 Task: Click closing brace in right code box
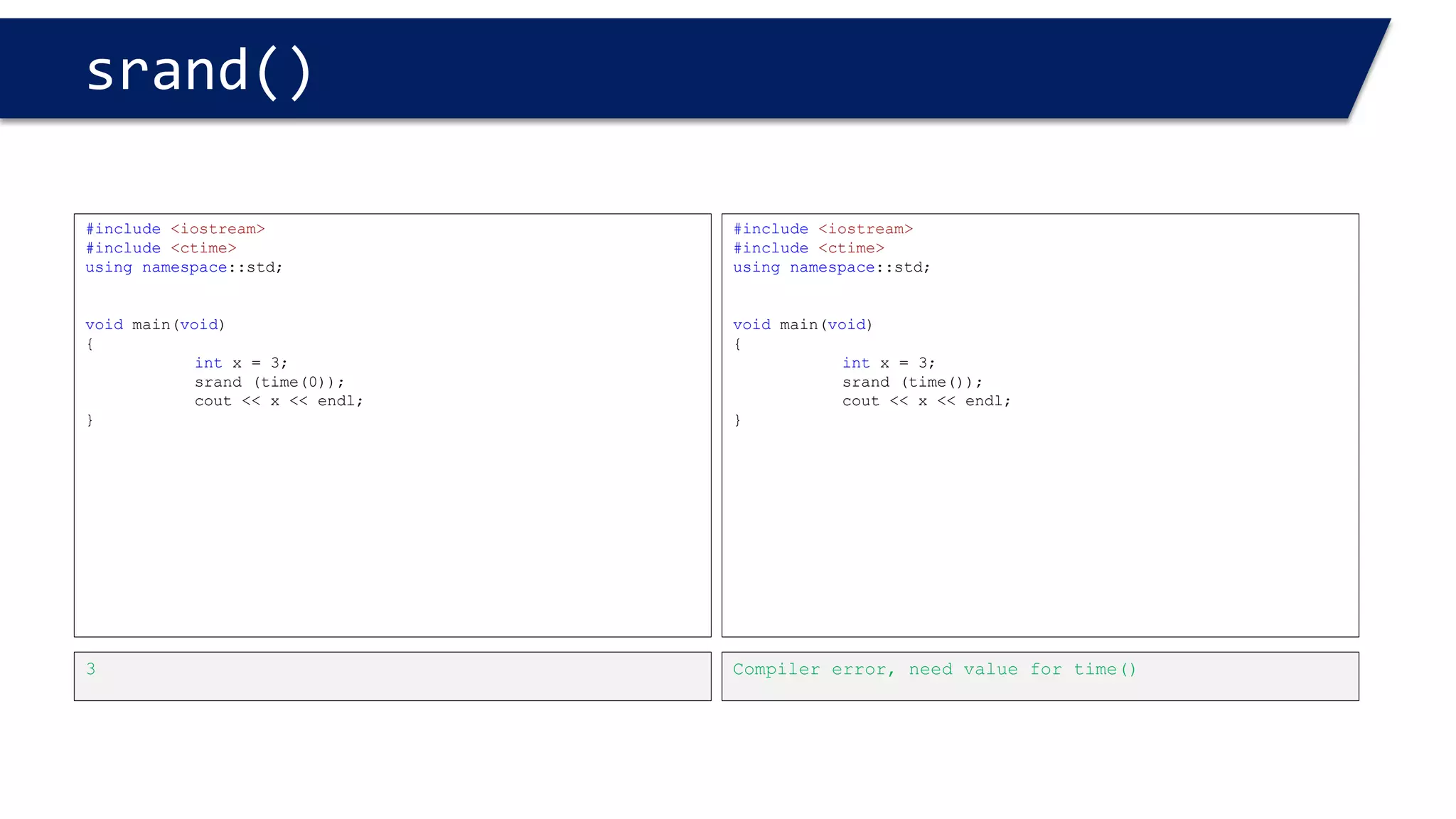[x=738, y=420]
